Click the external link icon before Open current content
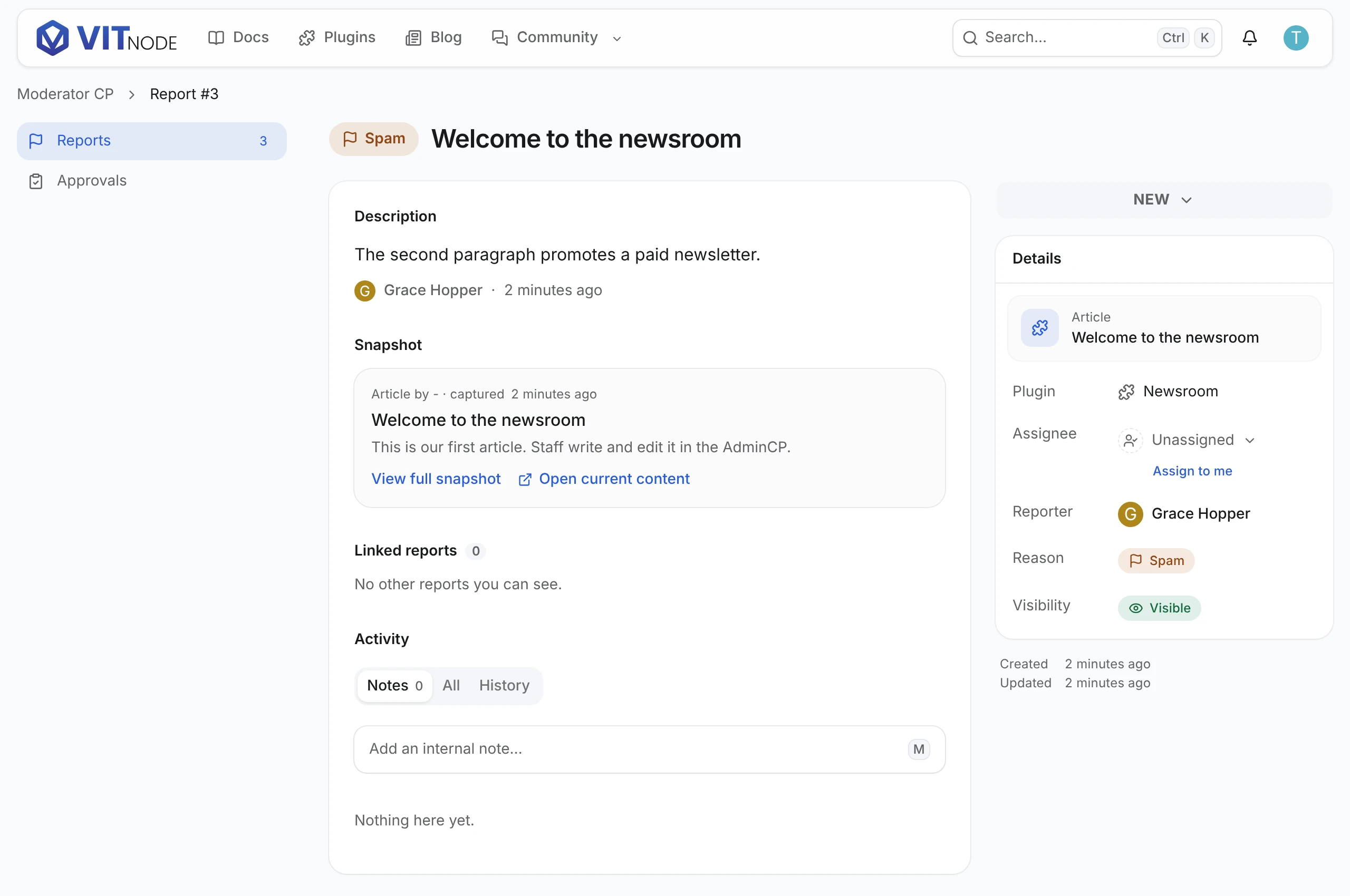The height and width of the screenshot is (896, 1350). pyautogui.click(x=524, y=480)
